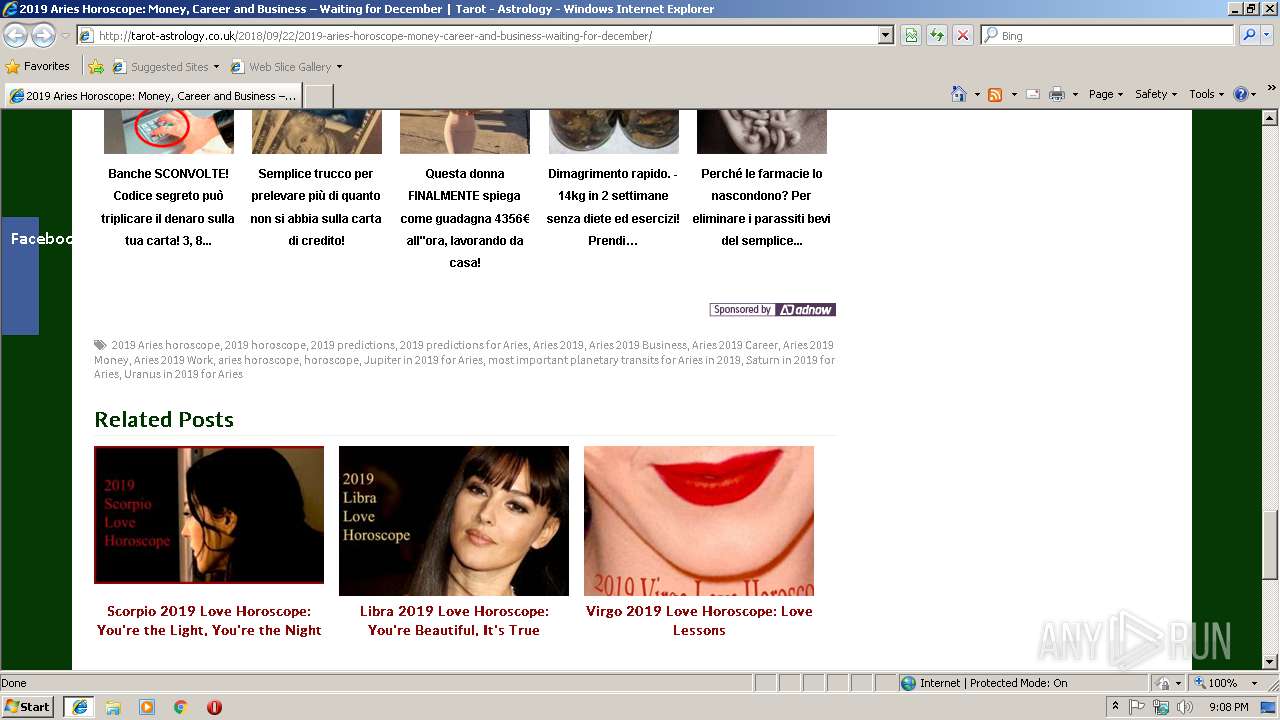Open a new blank tab

click(318, 96)
